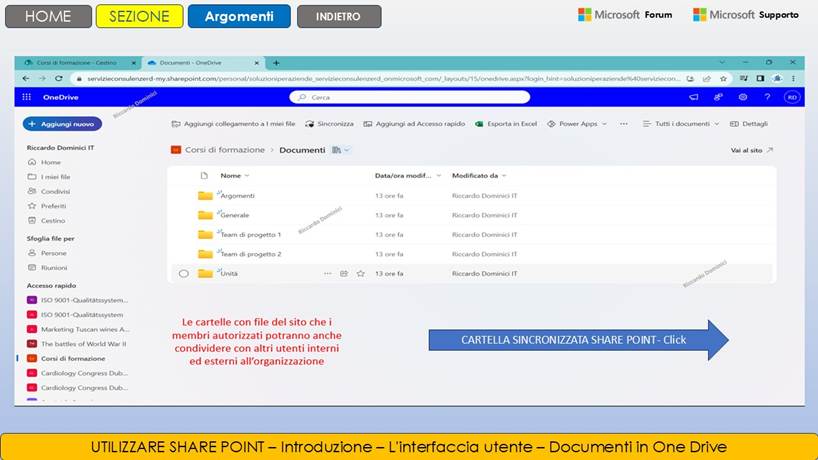Open the Microsoft Supporto link
The width and height of the screenshot is (818, 460).
pos(745,15)
